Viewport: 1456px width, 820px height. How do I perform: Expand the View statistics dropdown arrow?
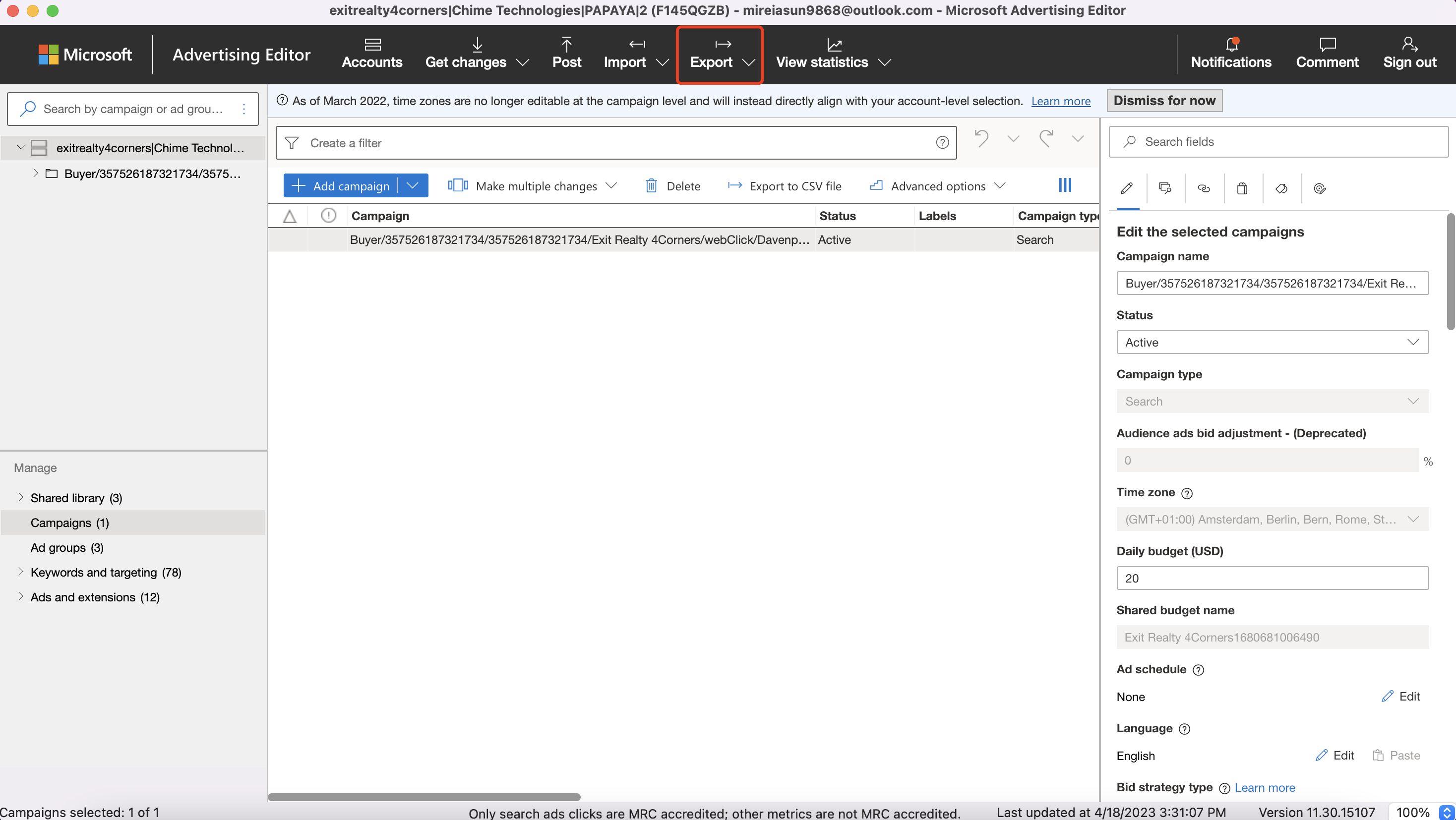click(x=885, y=62)
